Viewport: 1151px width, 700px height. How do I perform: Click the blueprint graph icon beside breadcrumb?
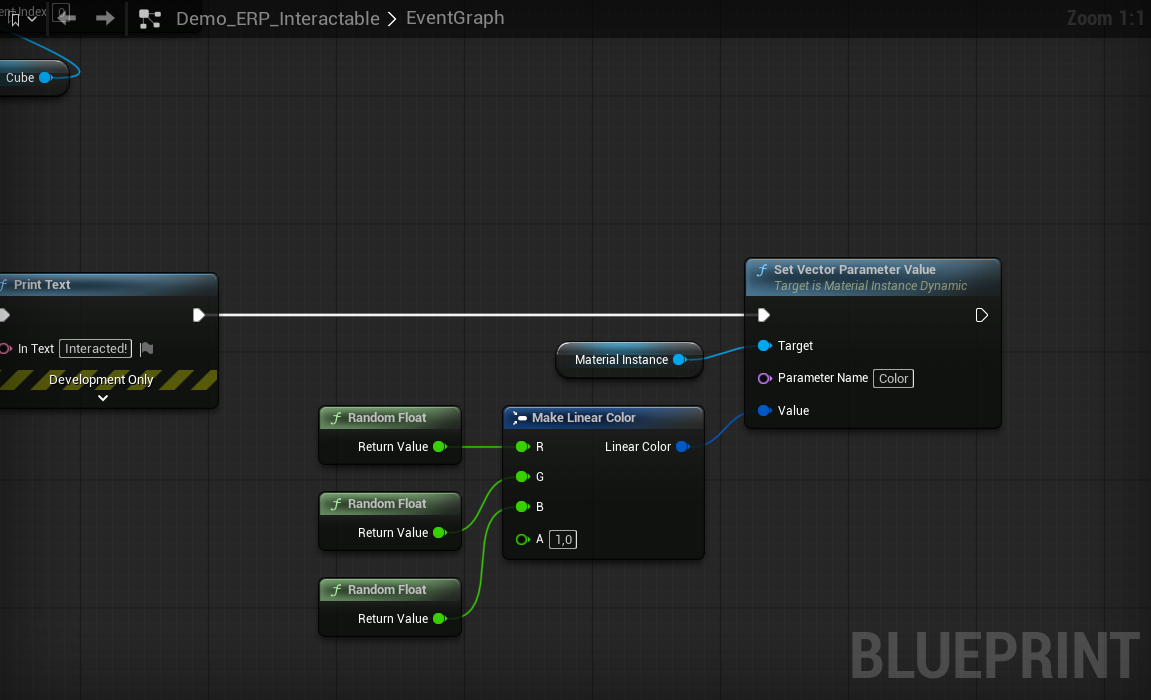pos(150,18)
